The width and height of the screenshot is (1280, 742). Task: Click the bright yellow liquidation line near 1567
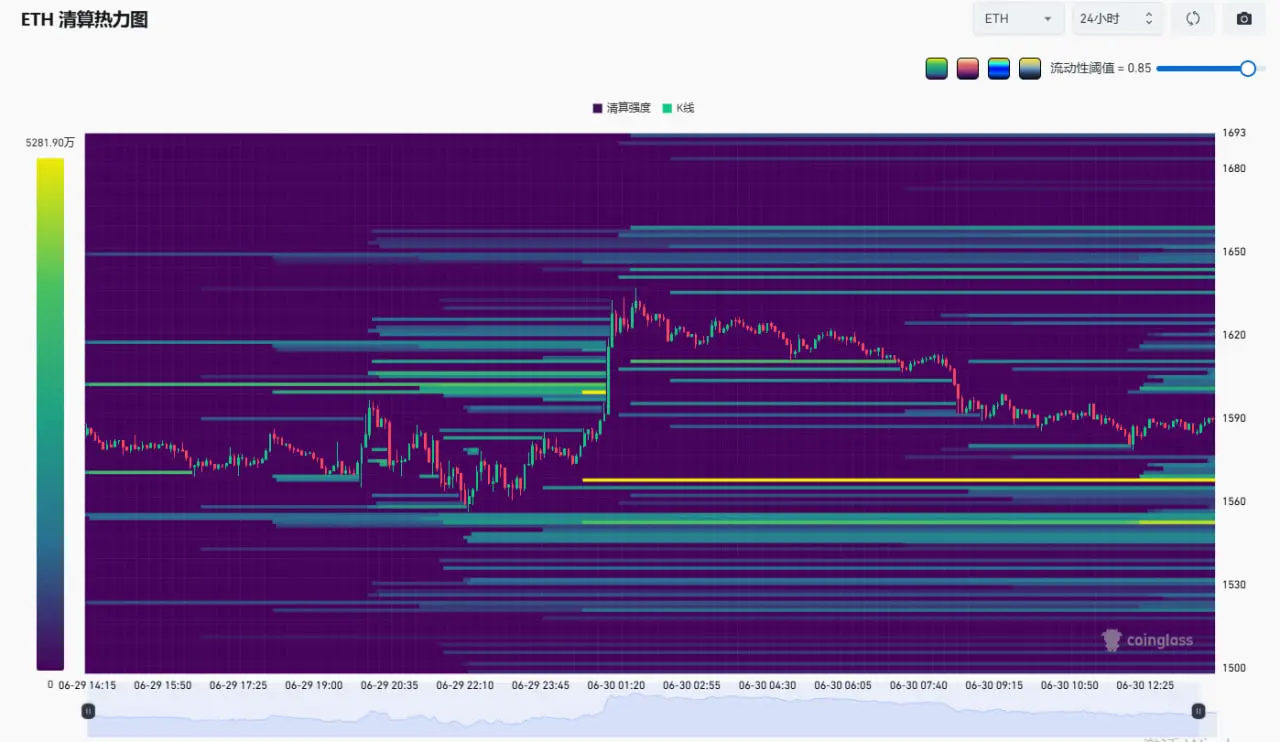(x=898, y=480)
